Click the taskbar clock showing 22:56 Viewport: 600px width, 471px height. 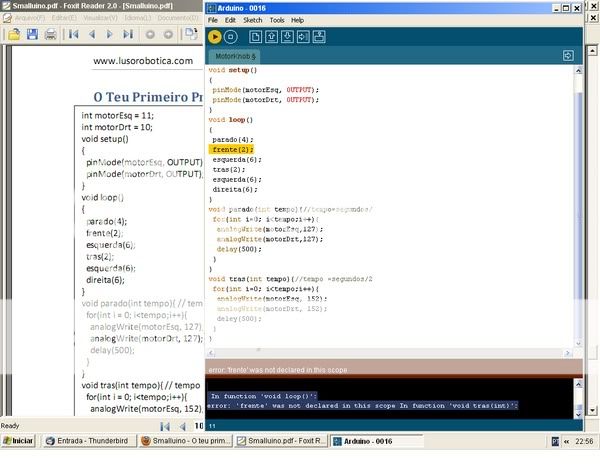coord(584,442)
